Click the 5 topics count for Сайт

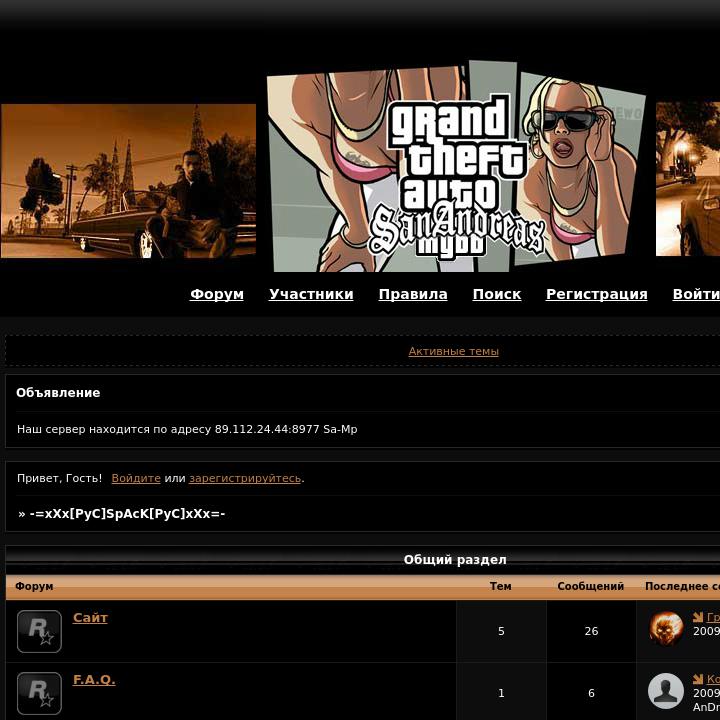[x=501, y=631]
